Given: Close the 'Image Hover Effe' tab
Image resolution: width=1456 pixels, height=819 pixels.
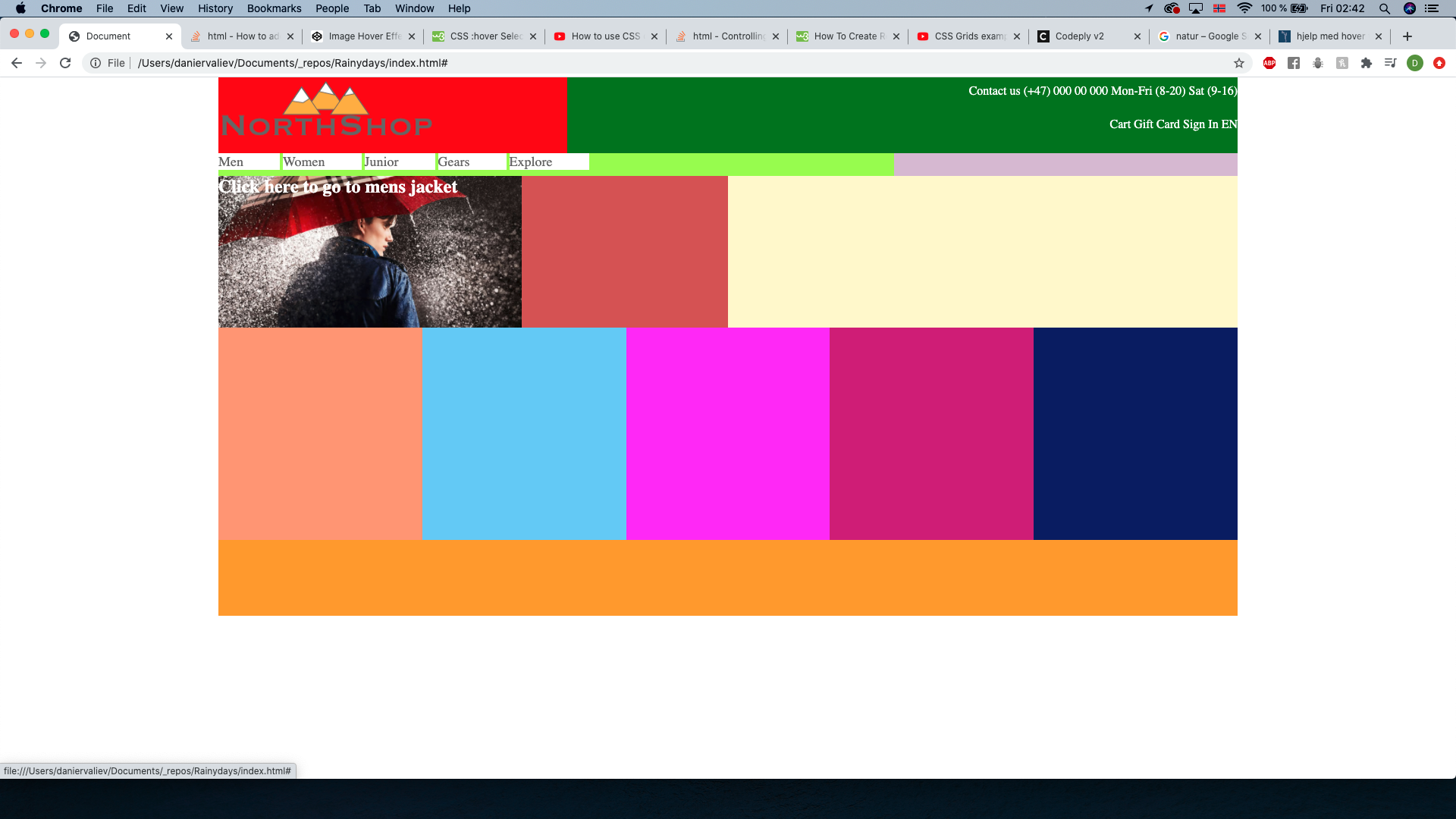Looking at the screenshot, I should pyautogui.click(x=412, y=36).
